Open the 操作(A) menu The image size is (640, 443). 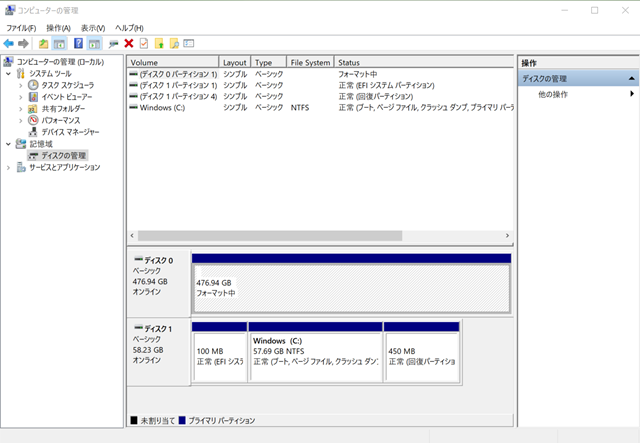(58, 28)
